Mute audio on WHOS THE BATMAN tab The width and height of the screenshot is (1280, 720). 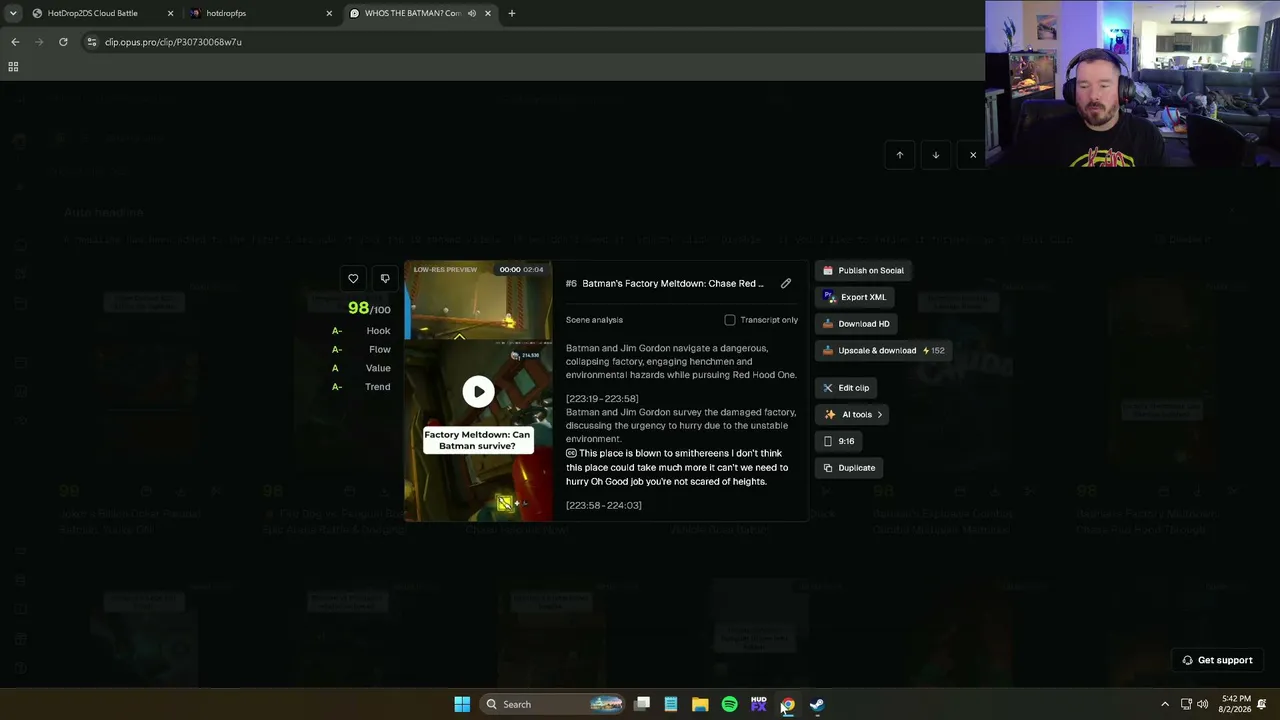pos(471,13)
